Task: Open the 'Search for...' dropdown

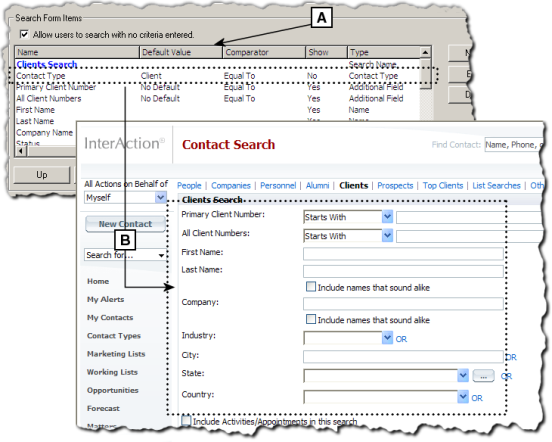Action: 161,255
